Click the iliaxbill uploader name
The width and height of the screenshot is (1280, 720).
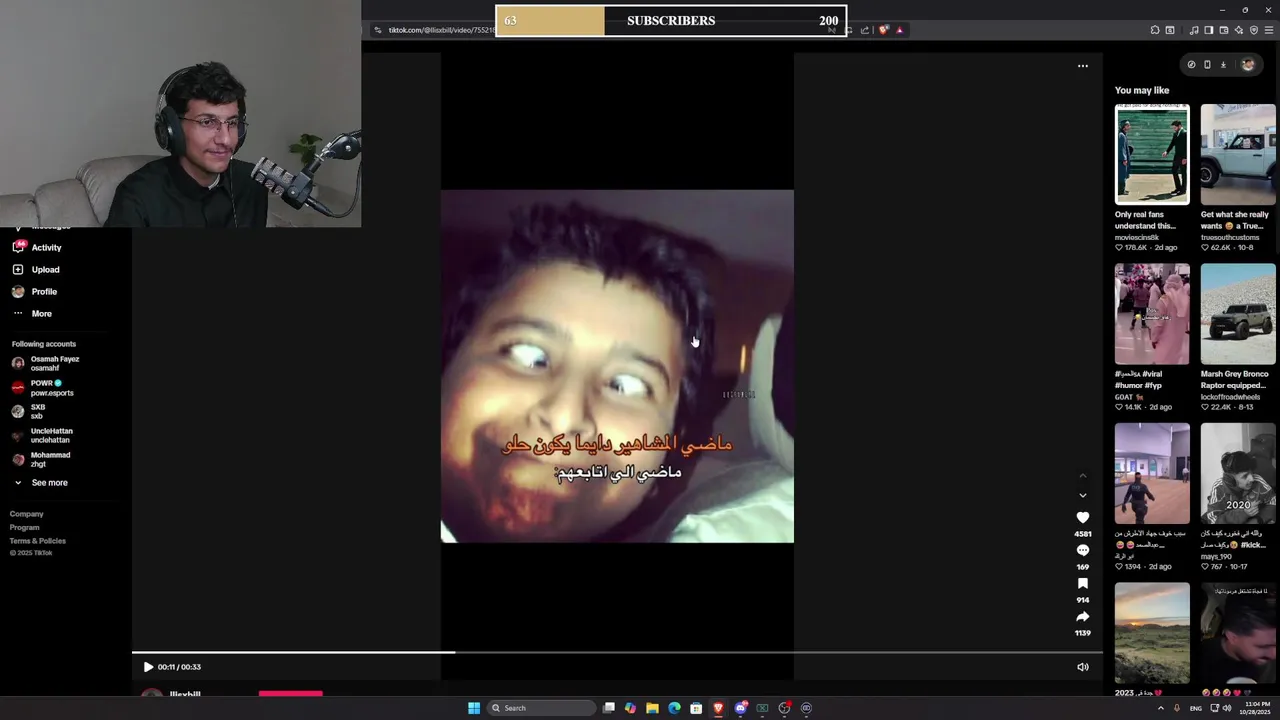click(185, 694)
